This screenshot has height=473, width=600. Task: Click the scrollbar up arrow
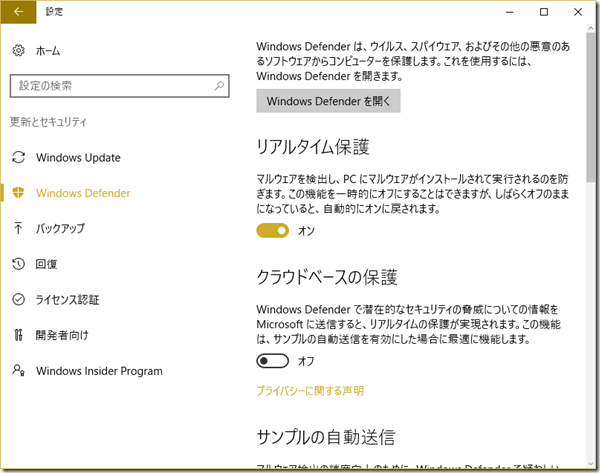coord(591,28)
